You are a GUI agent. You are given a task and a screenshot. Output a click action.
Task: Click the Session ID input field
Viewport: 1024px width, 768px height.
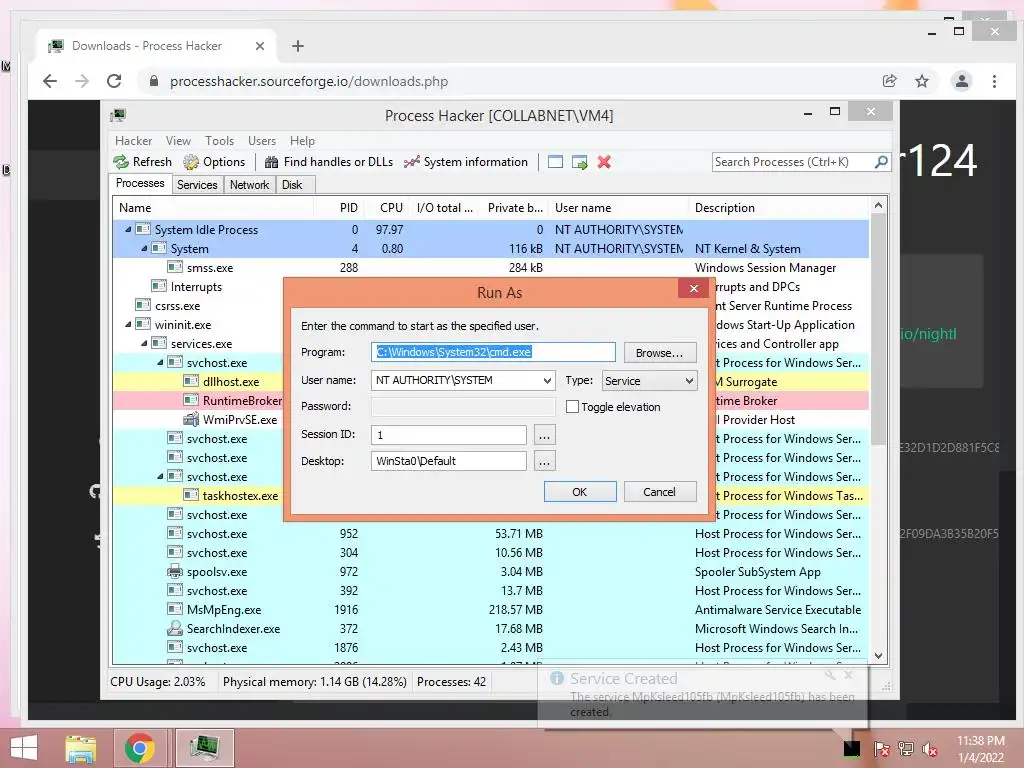pyautogui.click(x=449, y=435)
